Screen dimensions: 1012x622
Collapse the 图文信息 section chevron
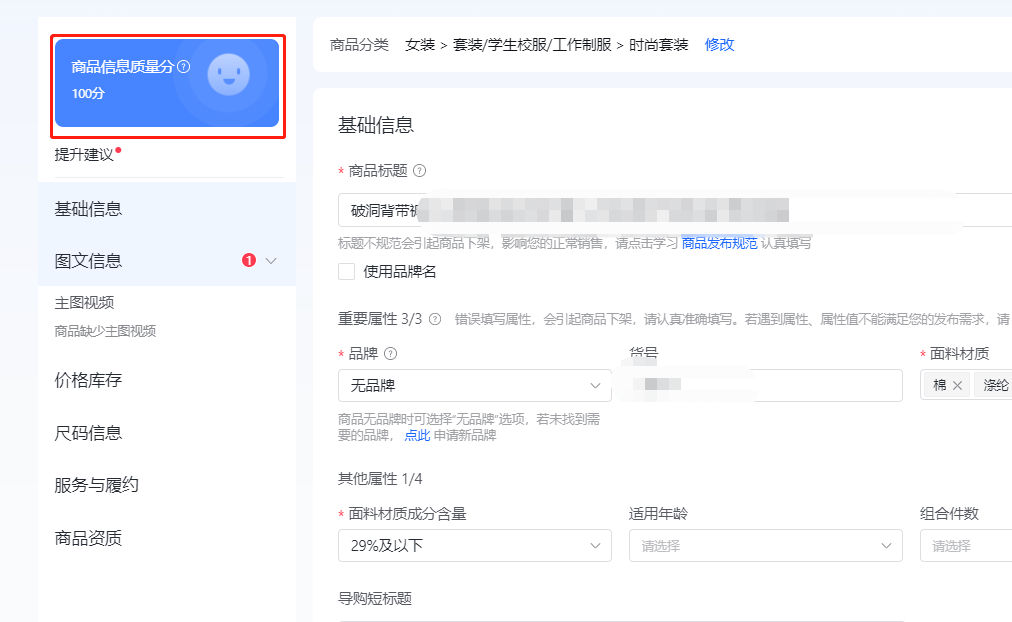click(x=269, y=260)
